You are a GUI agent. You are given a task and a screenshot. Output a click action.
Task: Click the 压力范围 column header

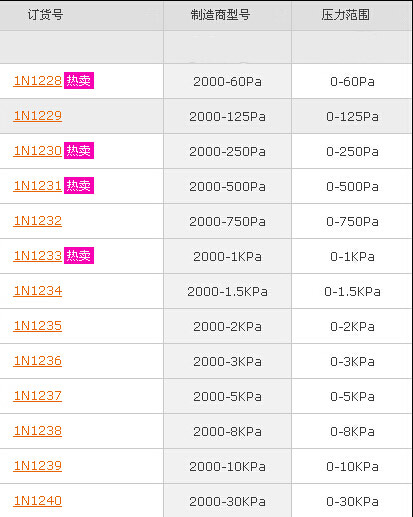tap(345, 15)
